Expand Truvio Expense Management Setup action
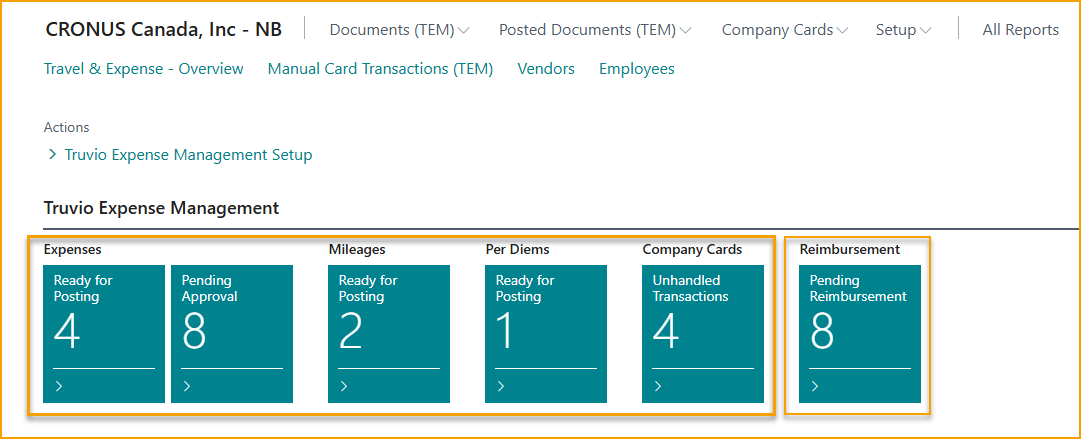Viewport: 1081px width, 439px height. 188,155
